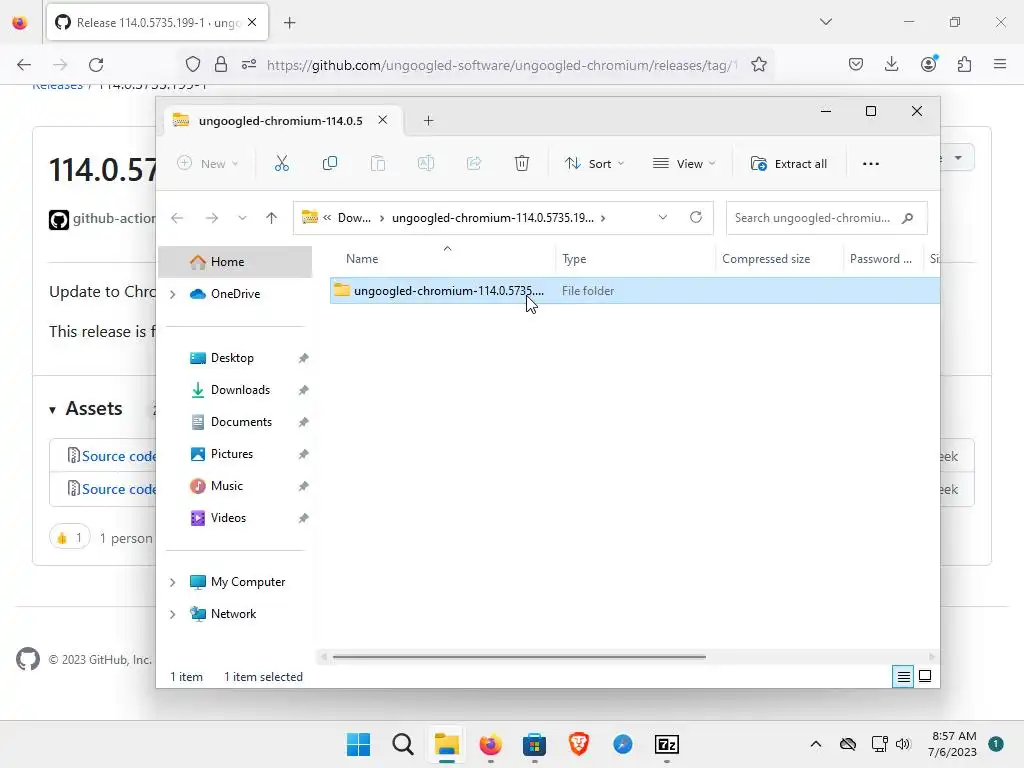Open the View dropdown in Explorer

coord(684,164)
